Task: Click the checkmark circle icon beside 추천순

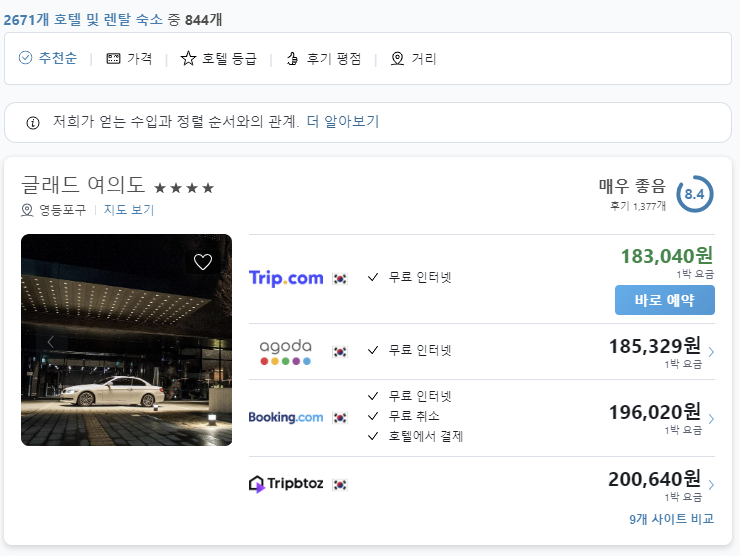Action: pos(25,58)
